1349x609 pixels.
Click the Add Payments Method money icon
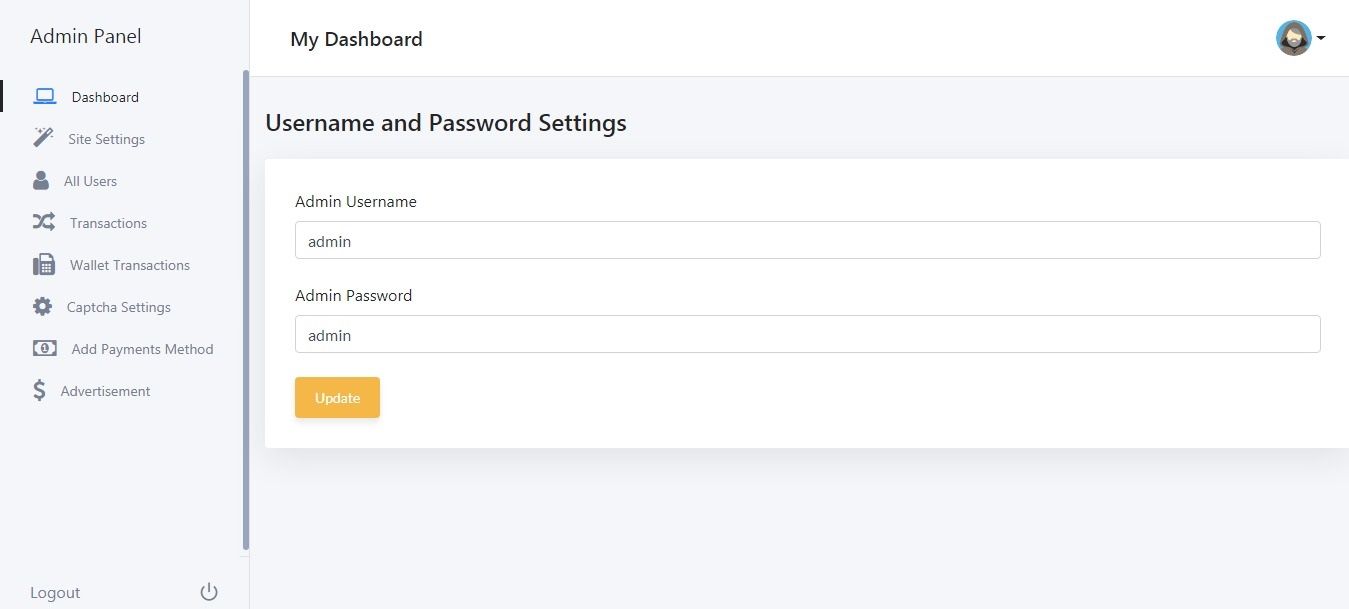click(x=45, y=348)
